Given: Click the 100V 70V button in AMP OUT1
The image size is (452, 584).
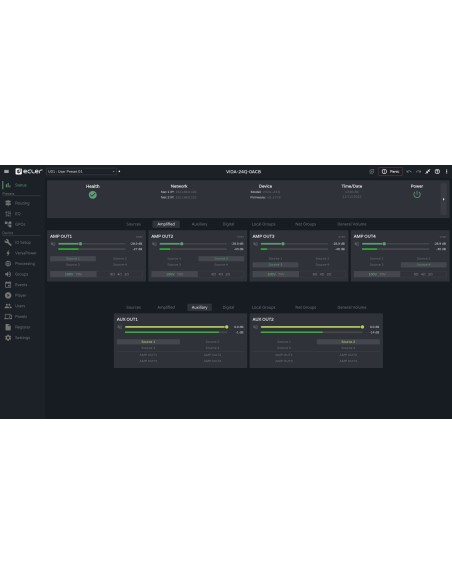Looking at the screenshot, I should click(x=73, y=274).
